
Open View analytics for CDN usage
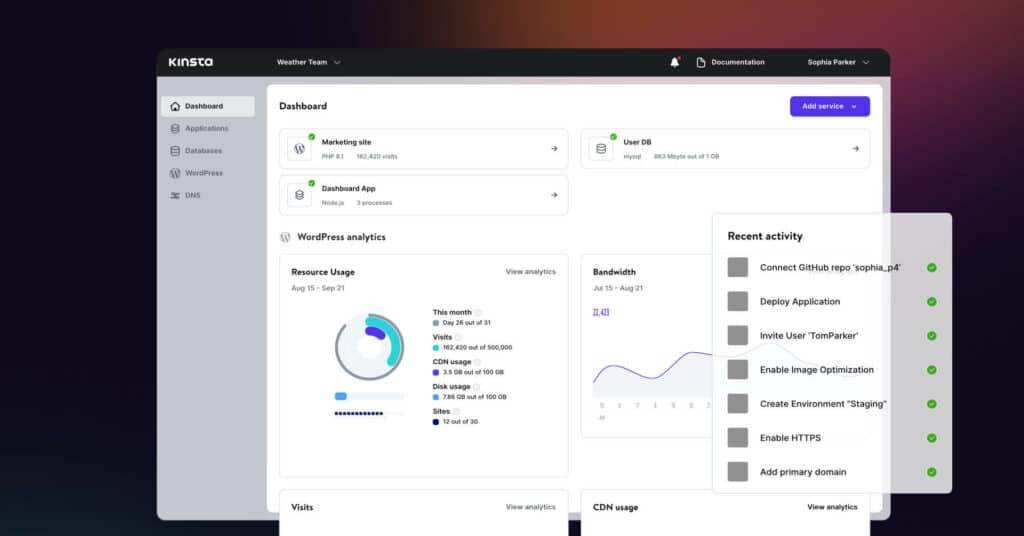click(832, 507)
